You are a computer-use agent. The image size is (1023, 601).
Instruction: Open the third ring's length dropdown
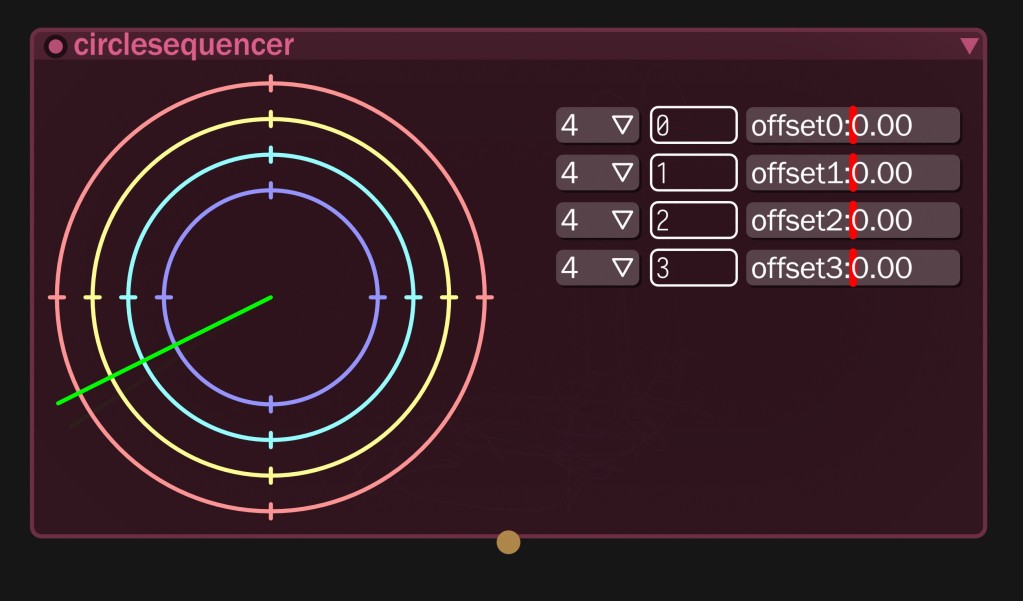597,220
